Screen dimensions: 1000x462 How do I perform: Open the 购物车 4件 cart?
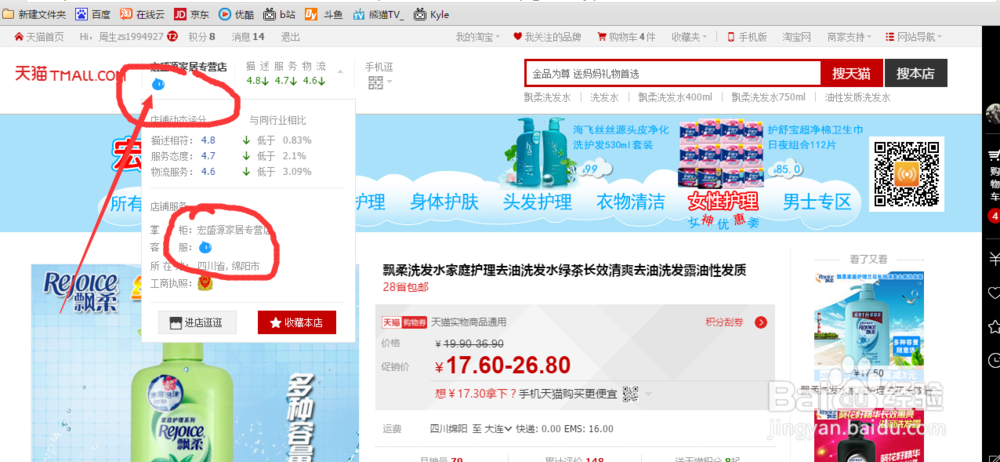pyautogui.click(x=626, y=37)
